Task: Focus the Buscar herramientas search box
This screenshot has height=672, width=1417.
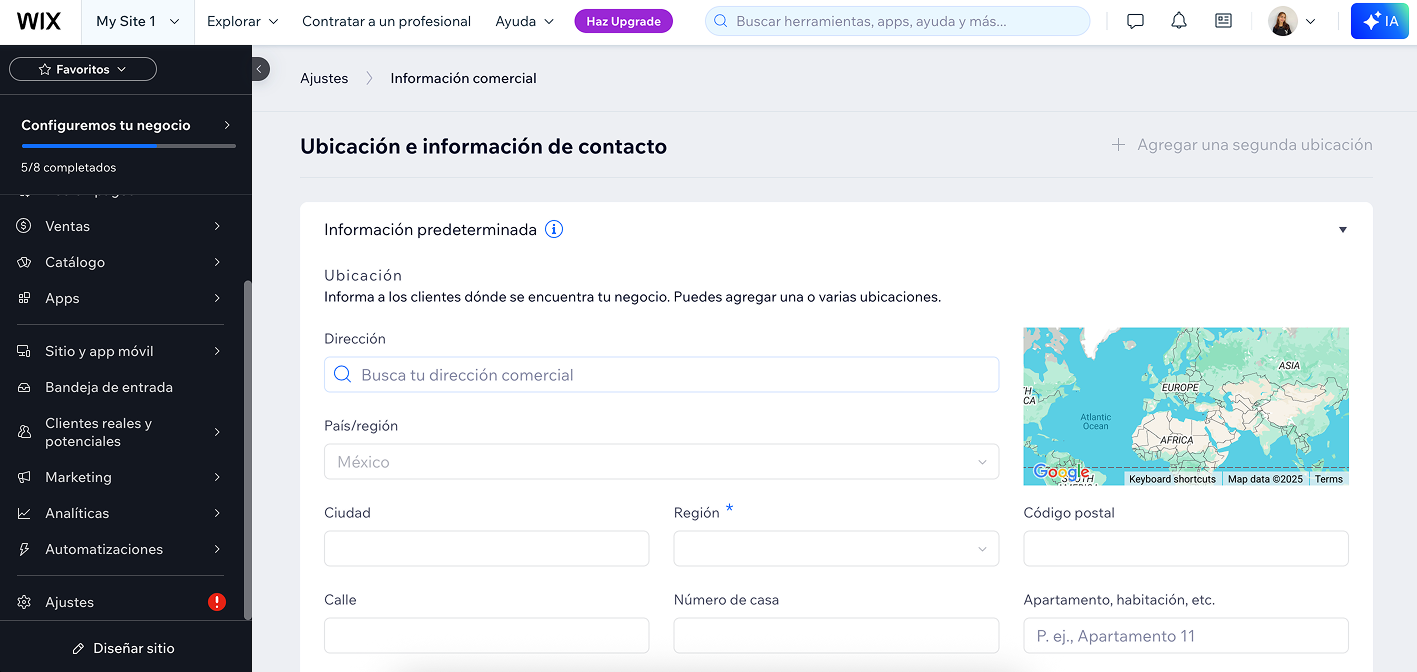Action: coord(897,21)
